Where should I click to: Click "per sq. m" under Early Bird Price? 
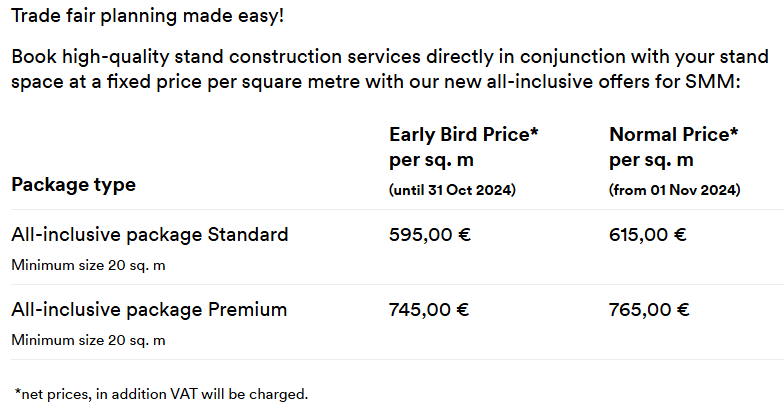(429, 160)
